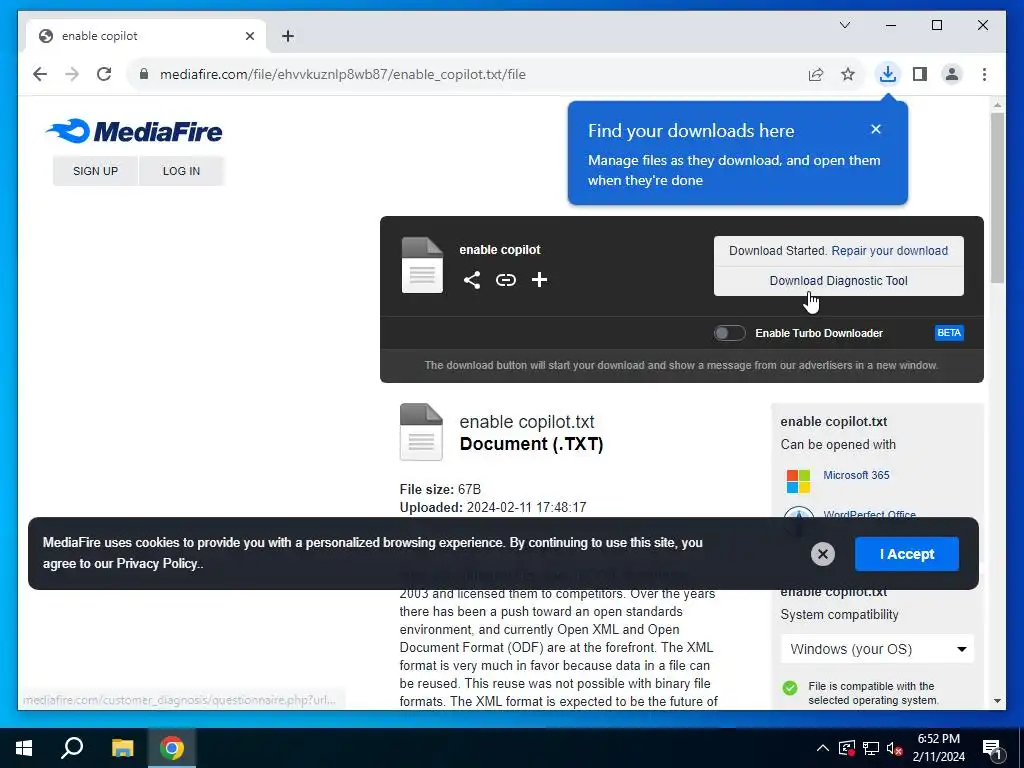Close the 'enable copilot' tab

pyautogui.click(x=249, y=36)
